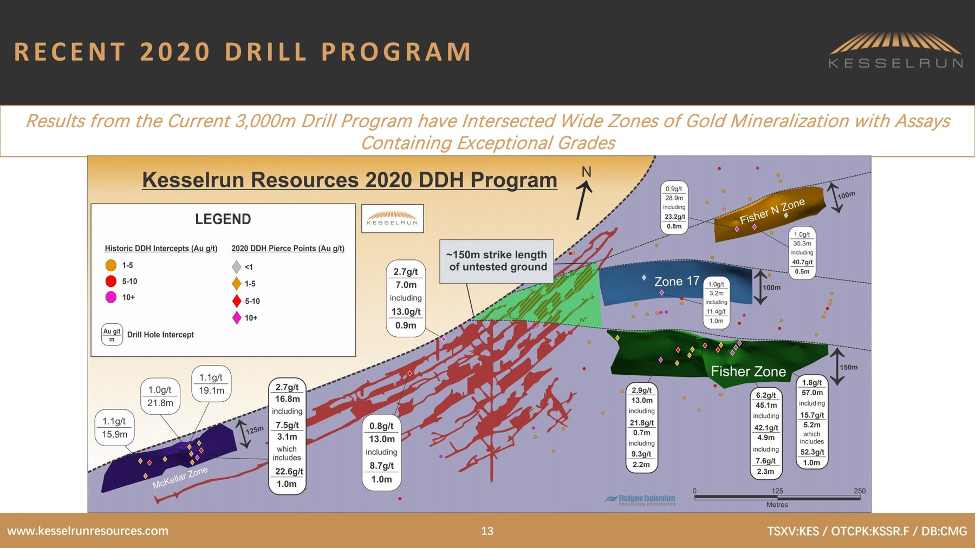The width and height of the screenshot is (977, 550).
Task: Click the 125m arrow by McKellar Zone
Action: point(244,434)
